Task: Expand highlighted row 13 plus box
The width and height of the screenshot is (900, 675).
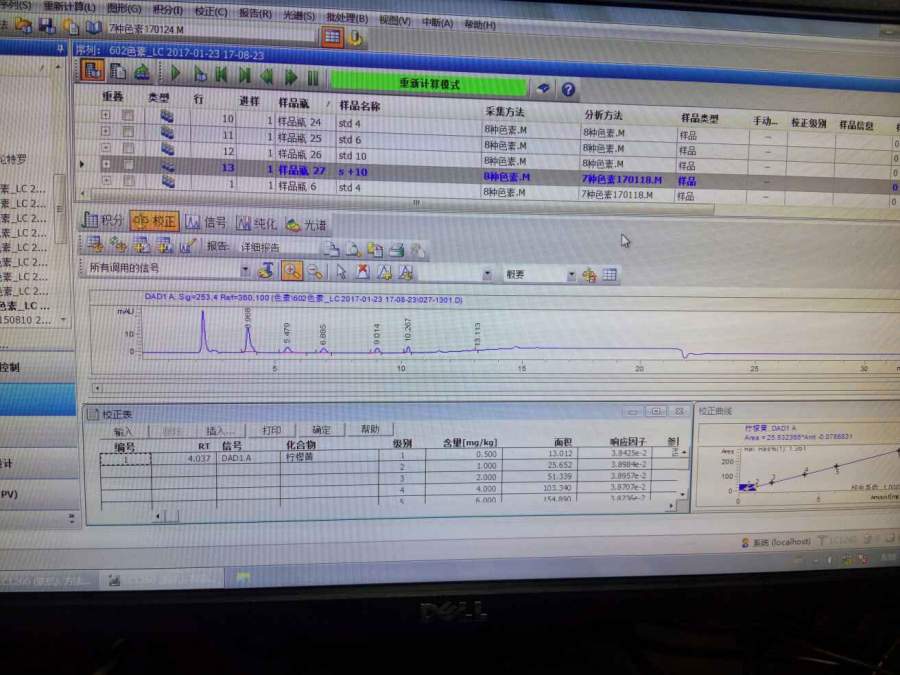Action: tap(106, 164)
